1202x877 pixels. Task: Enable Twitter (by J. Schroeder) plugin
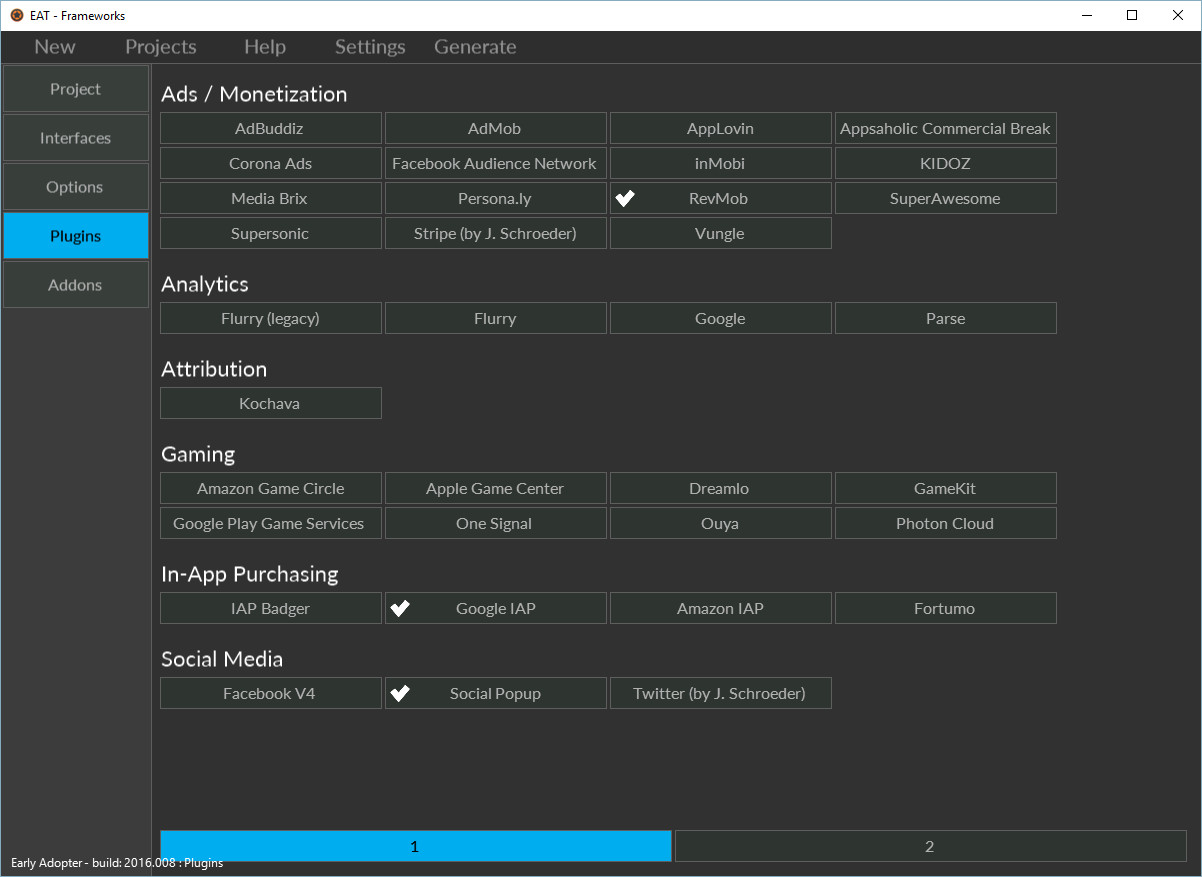720,693
